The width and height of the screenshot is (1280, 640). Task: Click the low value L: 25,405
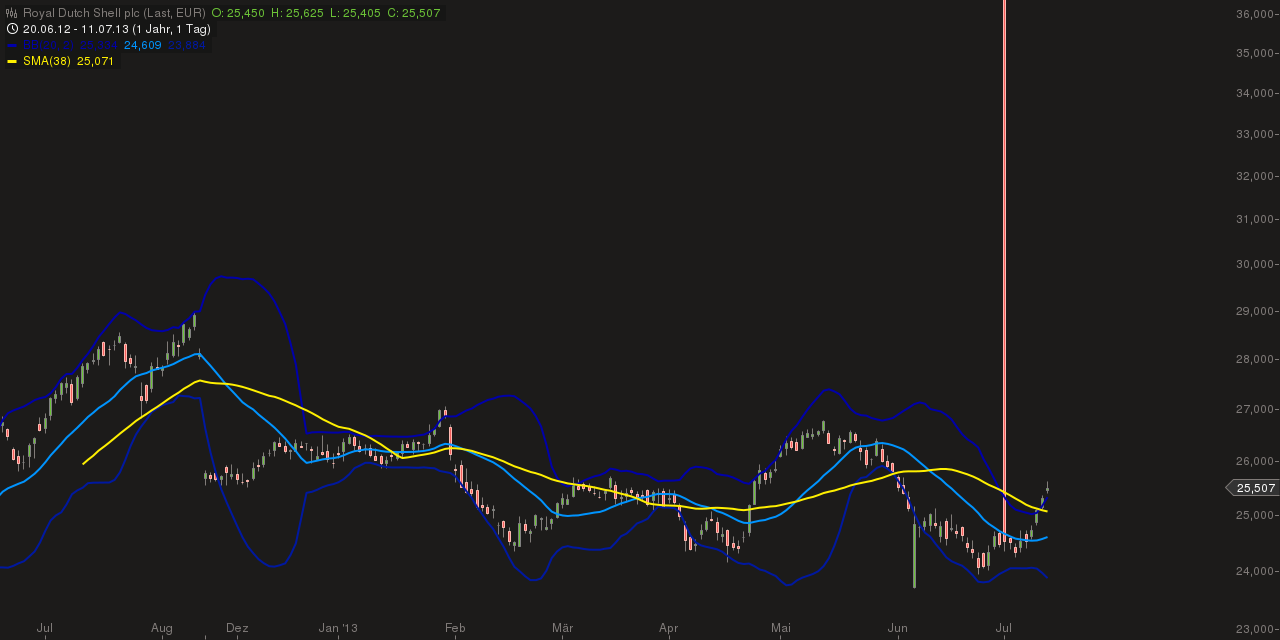point(353,13)
